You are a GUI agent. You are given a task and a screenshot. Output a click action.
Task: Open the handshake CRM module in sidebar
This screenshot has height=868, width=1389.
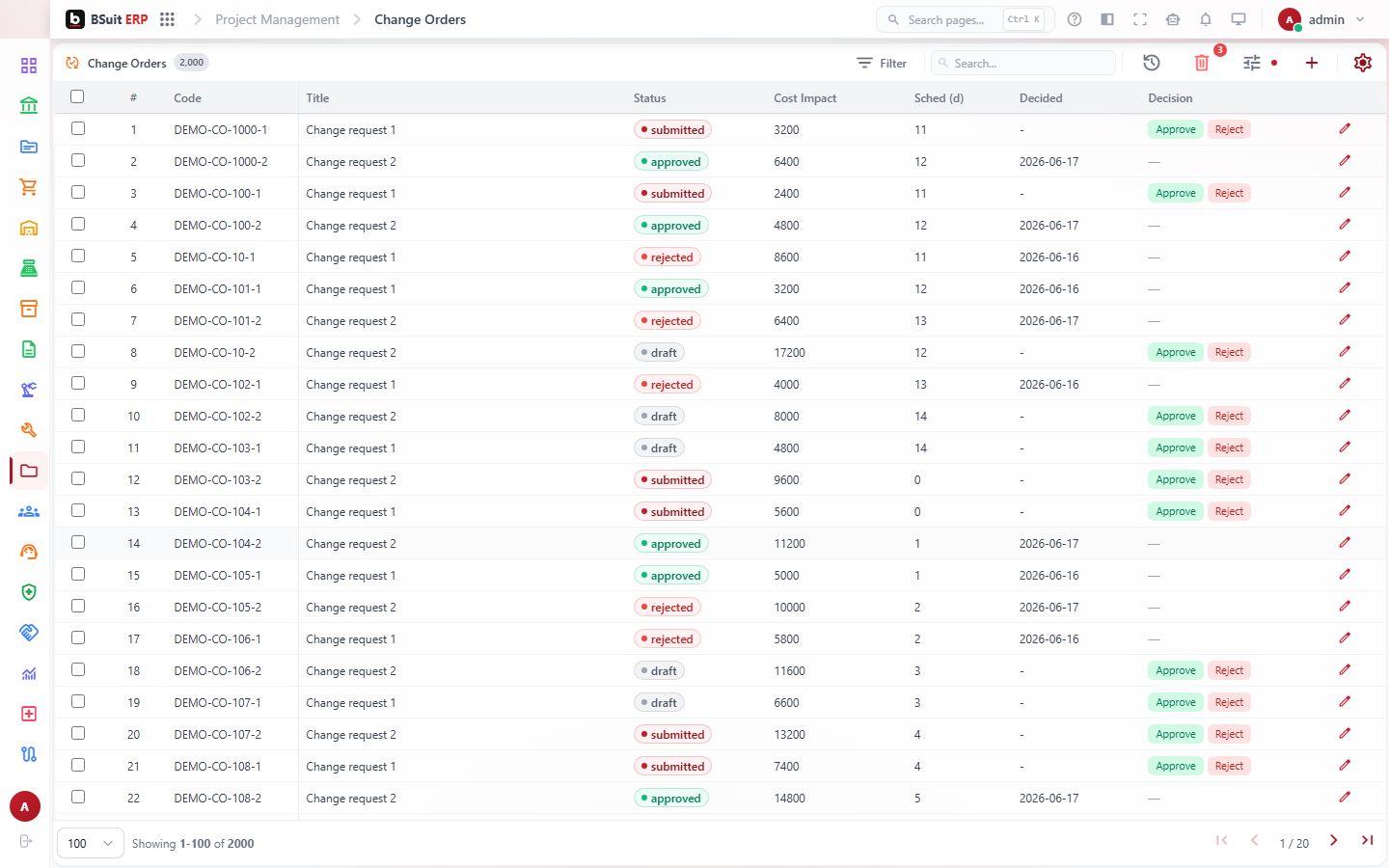tap(29, 633)
